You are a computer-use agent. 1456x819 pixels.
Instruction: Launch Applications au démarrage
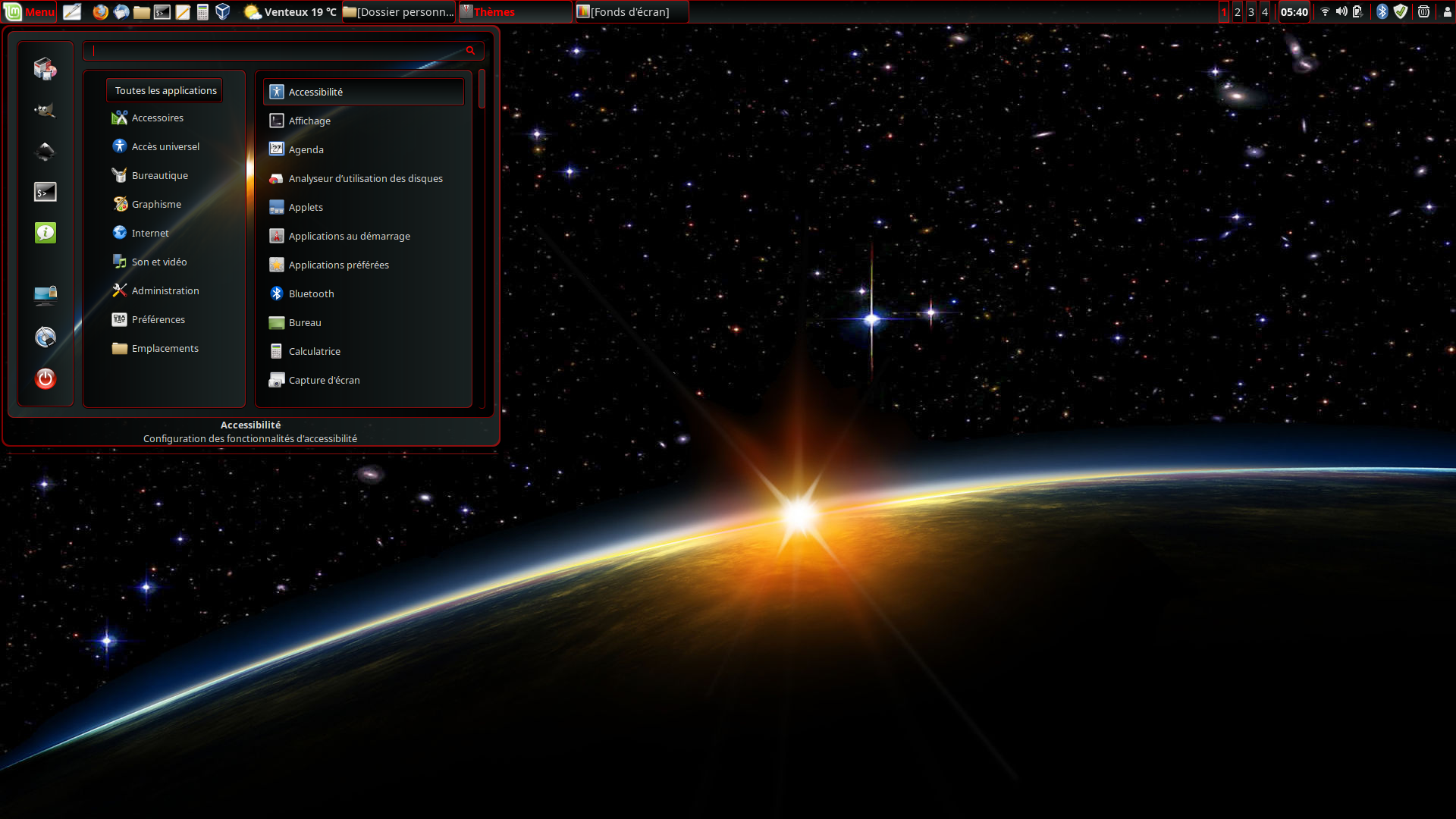click(364, 236)
